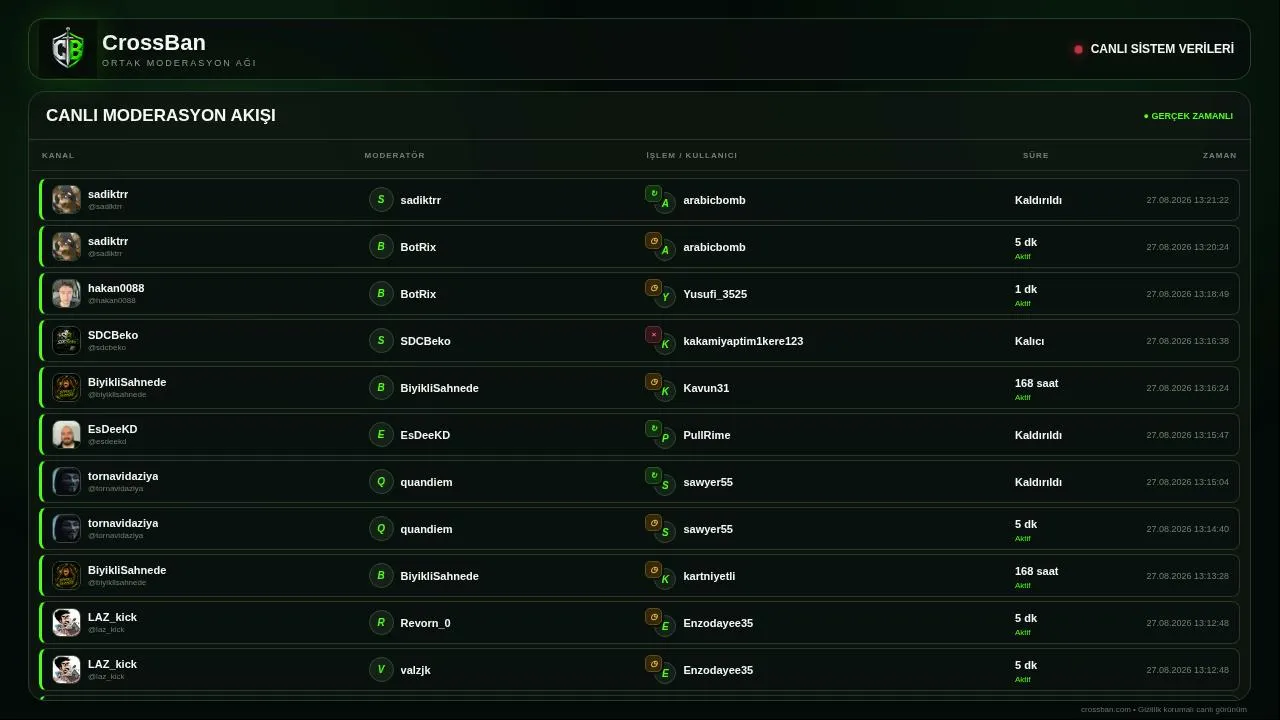Screen dimensions: 1280x720
Task: Click the CANLI SİSTEM VERİLERİ label
Action: 1162,49
